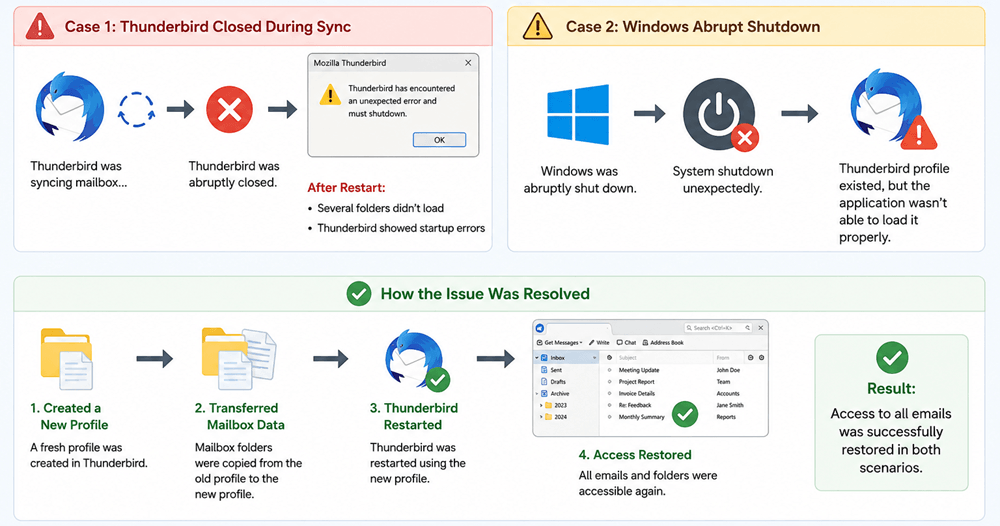The height and width of the screenshot is (526, 1000).
Task: Click the Thunderbird logo above 'syncing mailbox'
Action: 70,107
